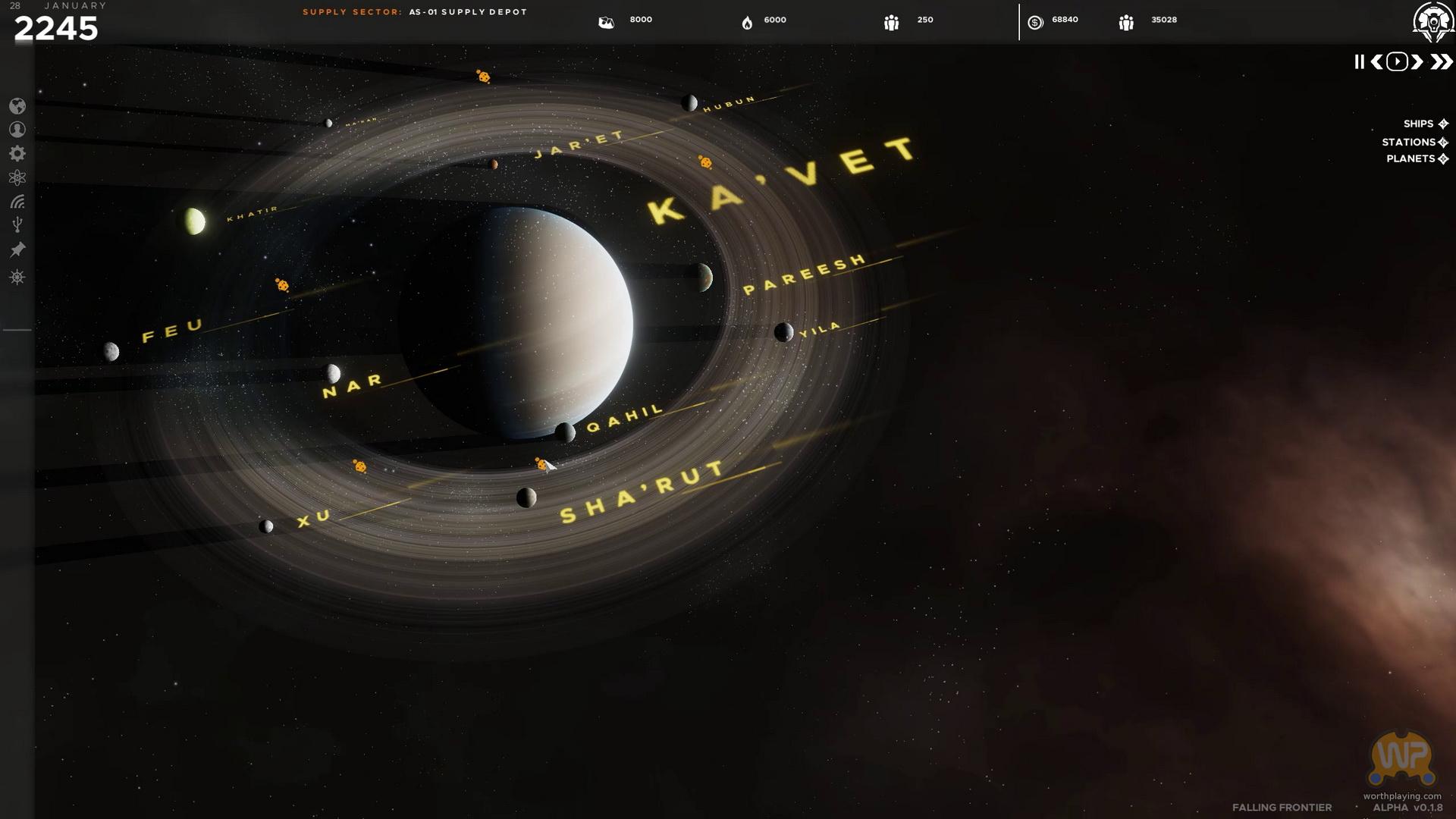Image resolution: width=1456 pixels, height=819 pixels.
Task: Open the gear settings sidebar icon
Action: point(17,154)
